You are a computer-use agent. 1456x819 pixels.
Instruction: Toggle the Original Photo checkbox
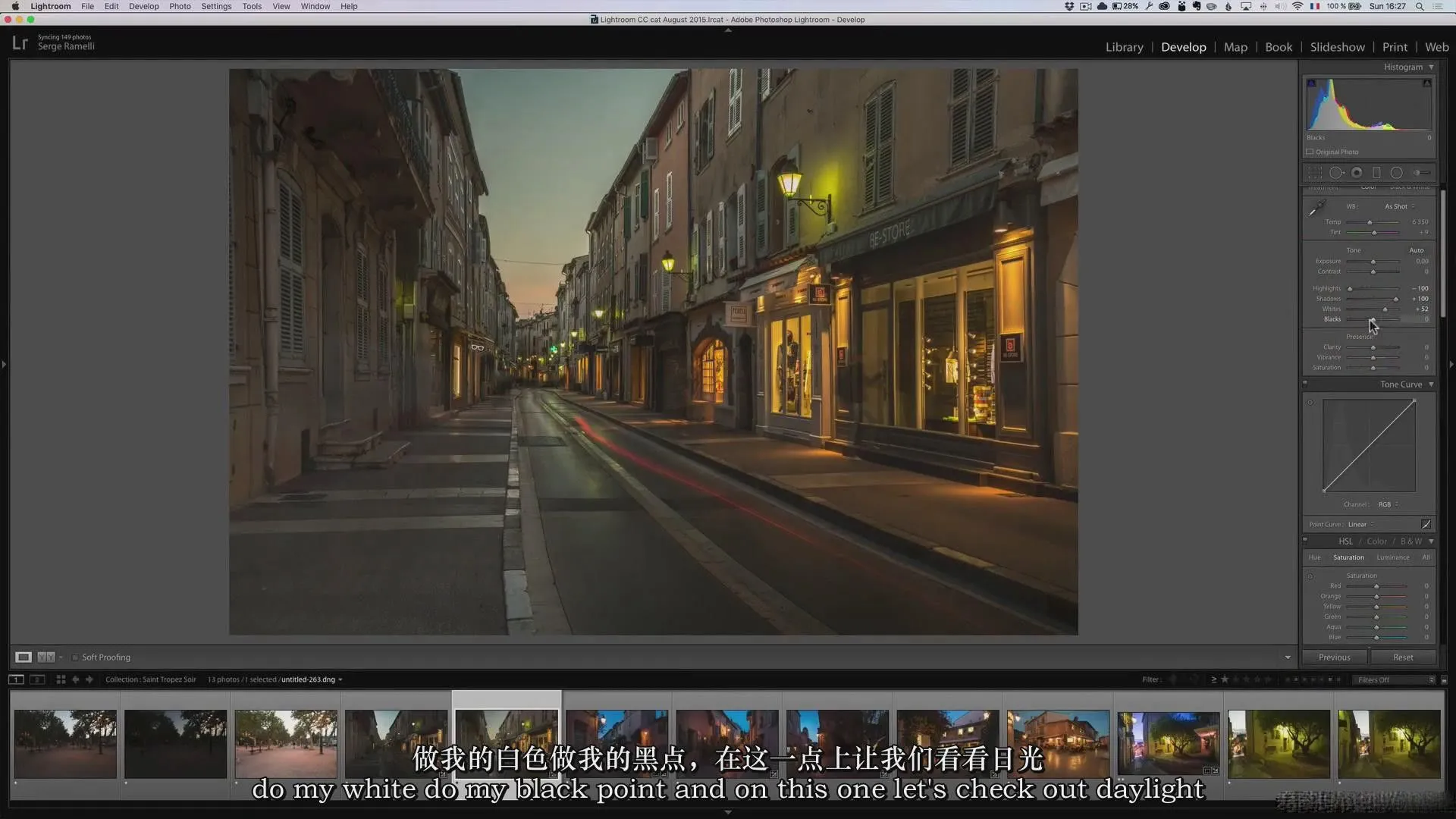(1310, 151)
